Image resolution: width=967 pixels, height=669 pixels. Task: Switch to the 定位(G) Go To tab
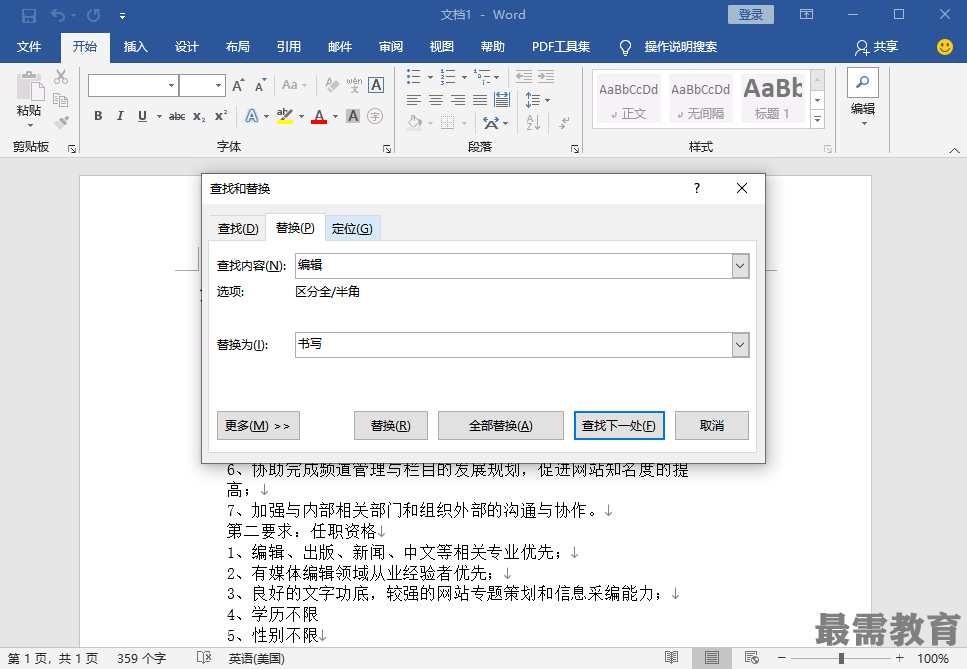click(x=352, y=229)
